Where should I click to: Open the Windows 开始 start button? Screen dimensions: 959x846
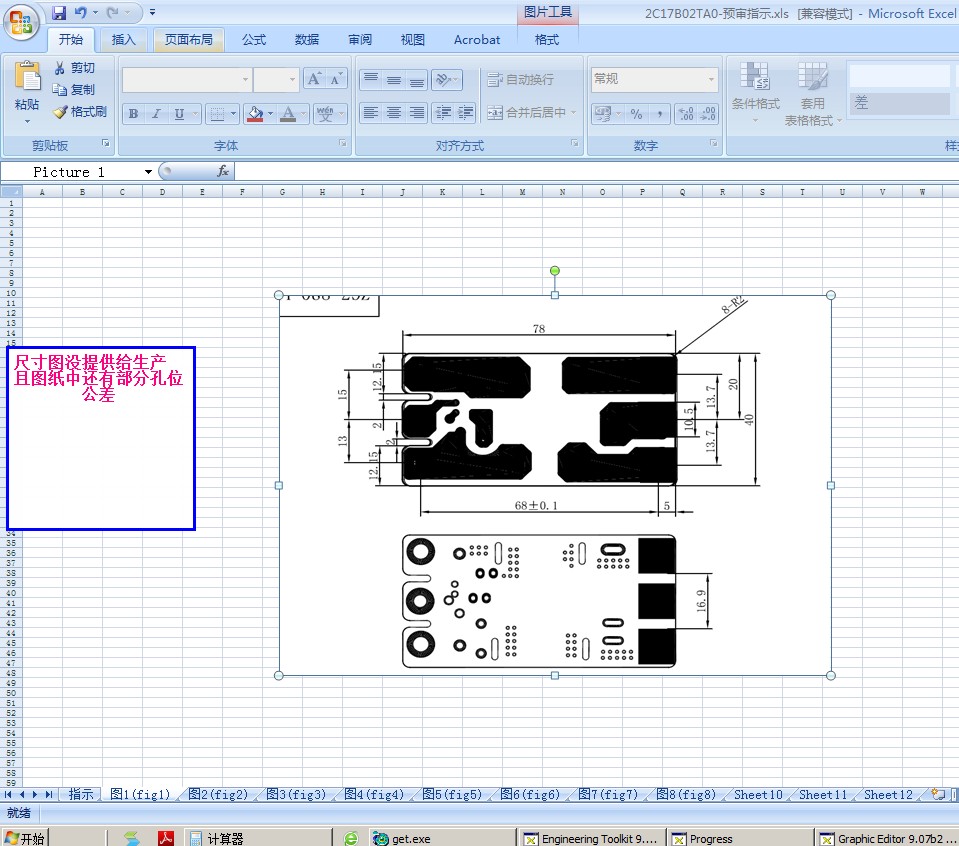coord(24,837)
